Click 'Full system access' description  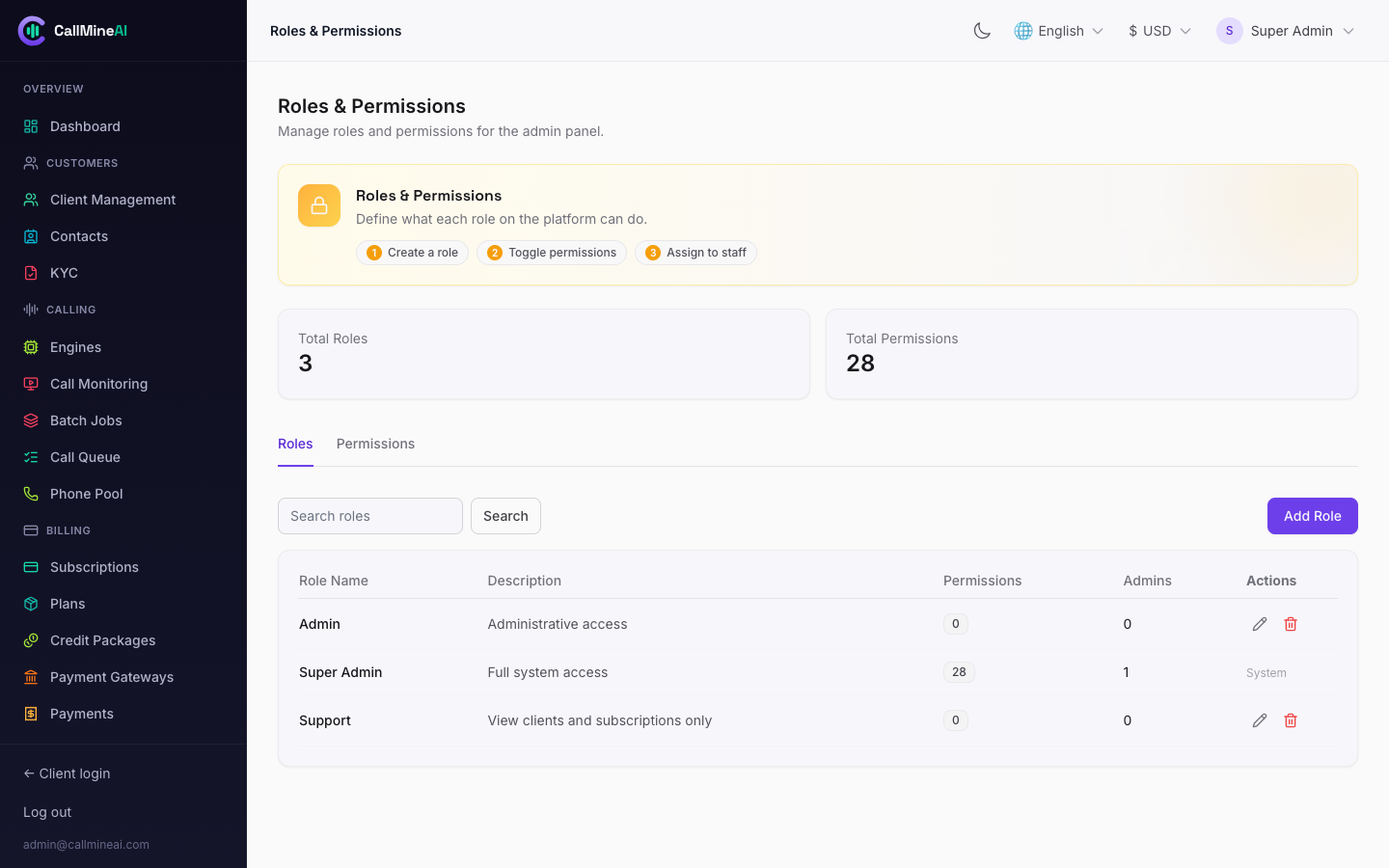tap(548, 672)
